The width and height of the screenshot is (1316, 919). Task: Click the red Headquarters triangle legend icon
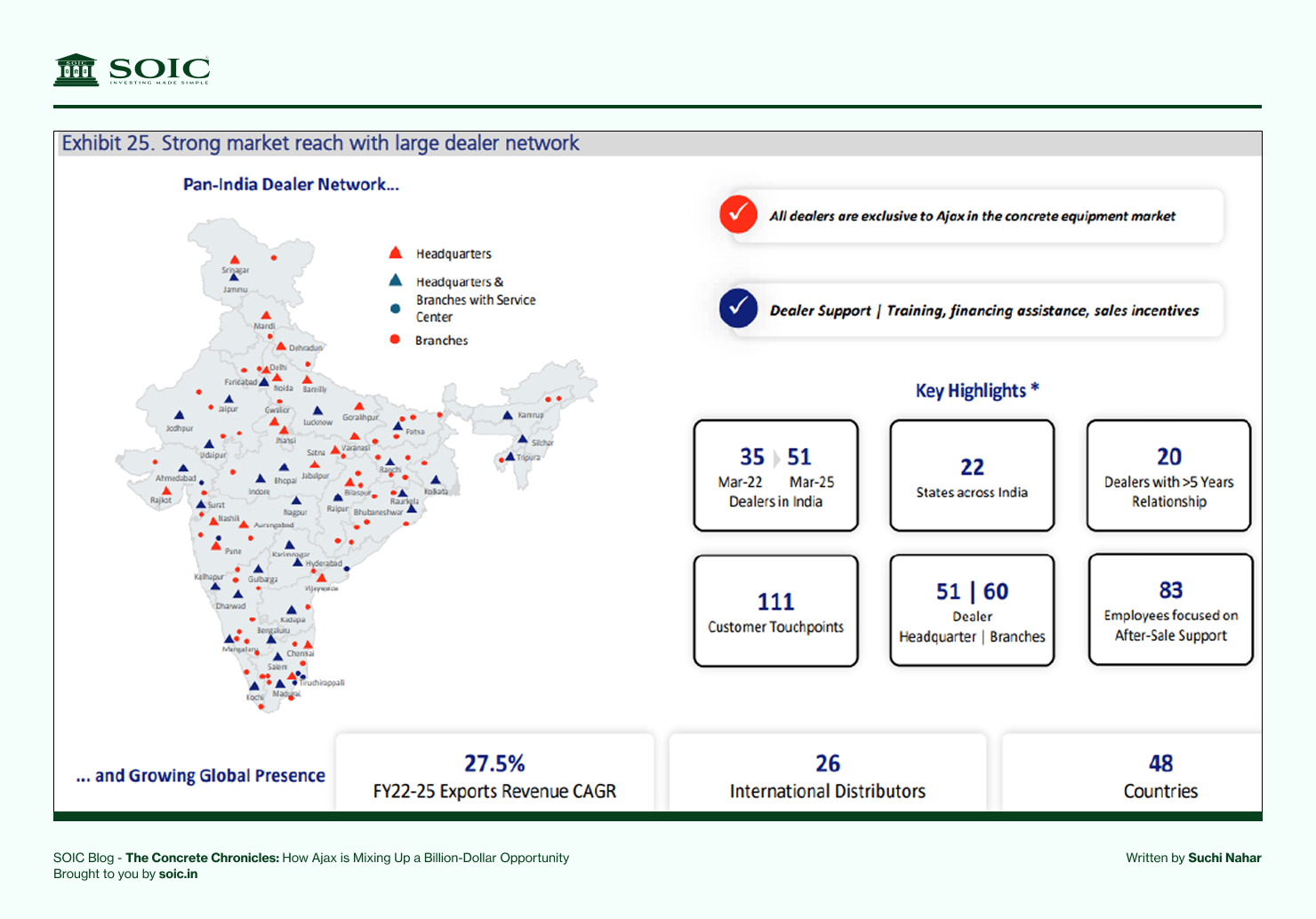pos(396,253)
